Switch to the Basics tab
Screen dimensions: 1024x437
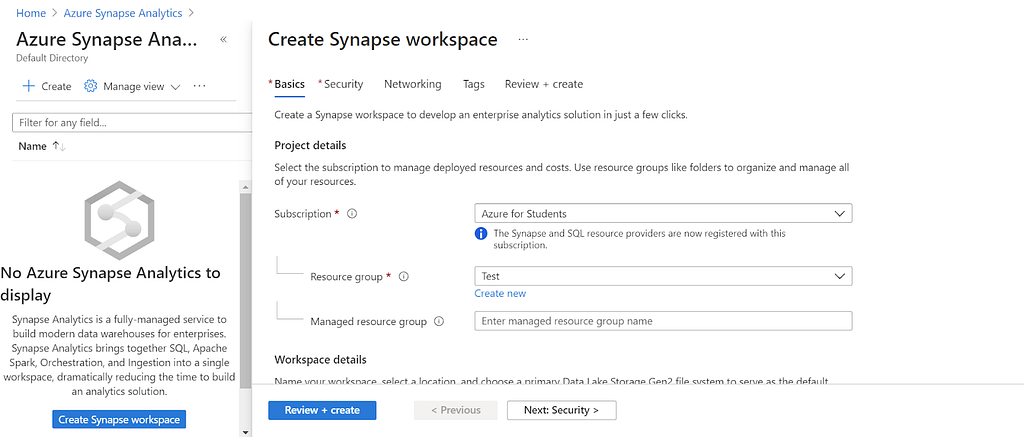pyautogui.click(x=289, y=84)
